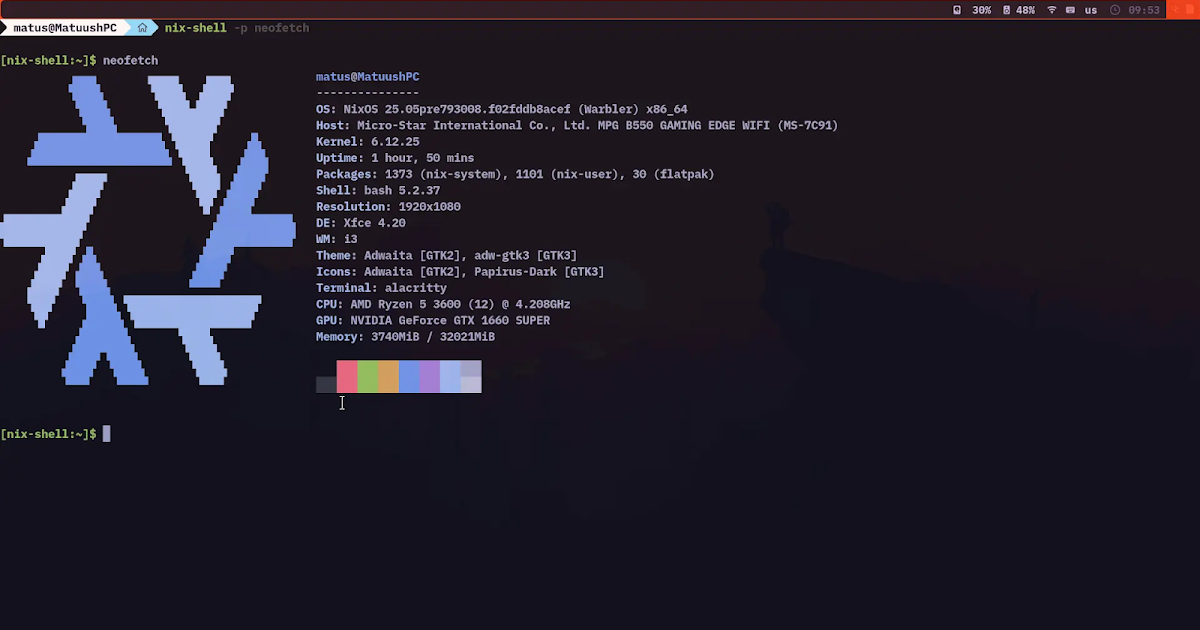Screen dimensions: 1200x630
Task: Click the CPU: AMD Ryzen 5 3600 line
Action: coord(443,304)
